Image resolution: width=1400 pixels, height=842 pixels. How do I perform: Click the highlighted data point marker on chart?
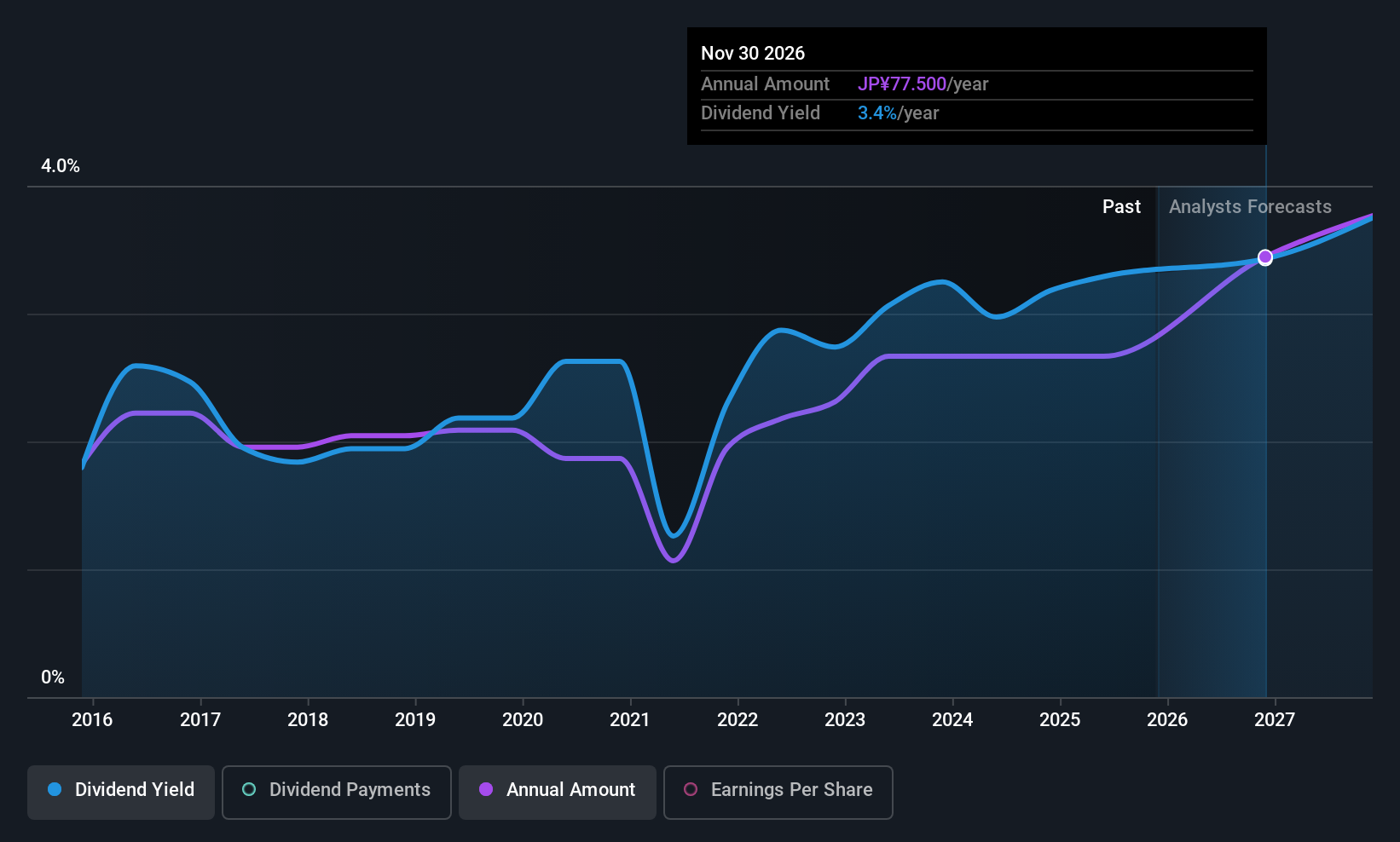pos(1265,257)
